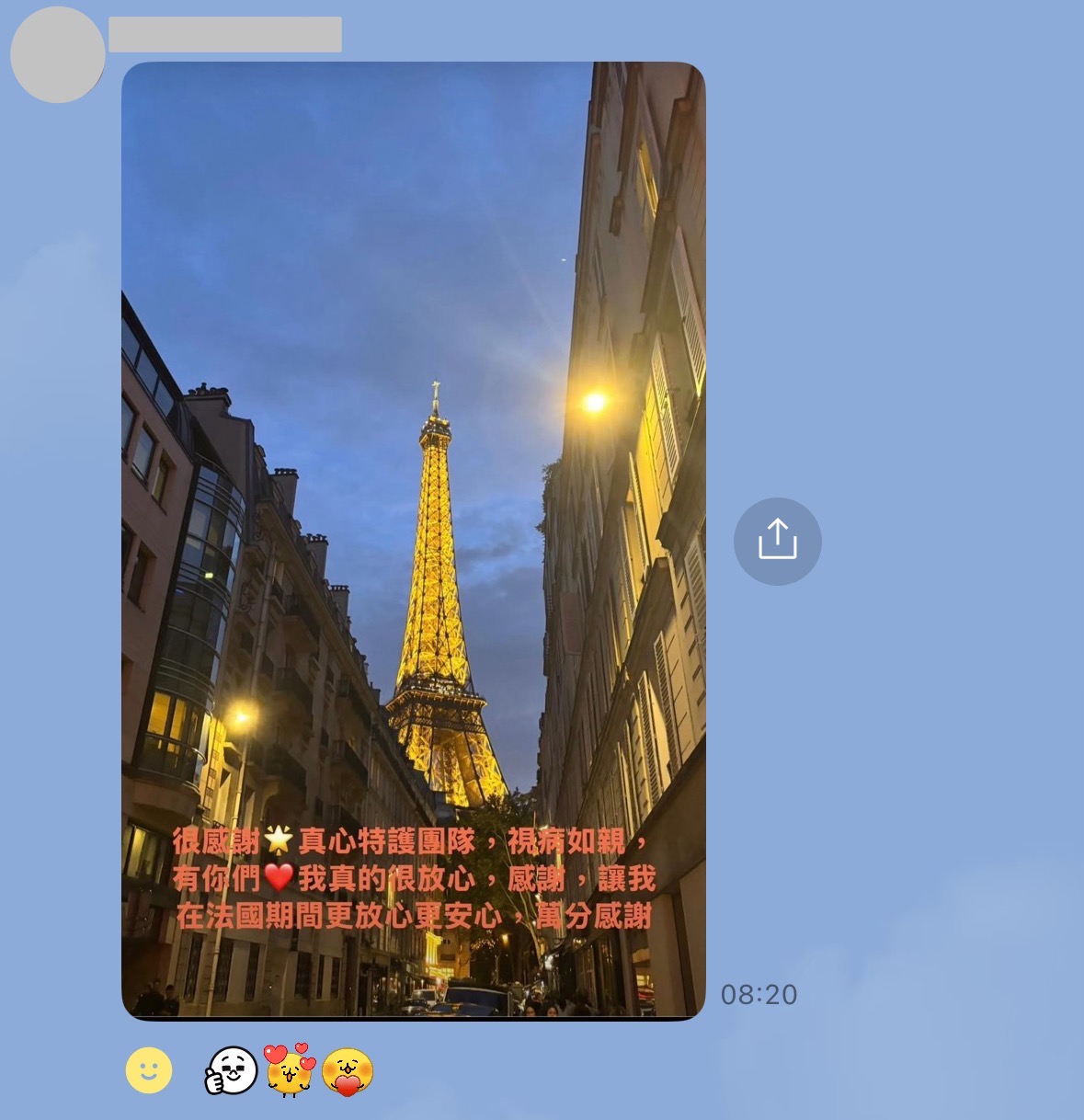Click the caption text 我真的很放心
This screenshot has width=1084, height=1120.
[386, 878]
